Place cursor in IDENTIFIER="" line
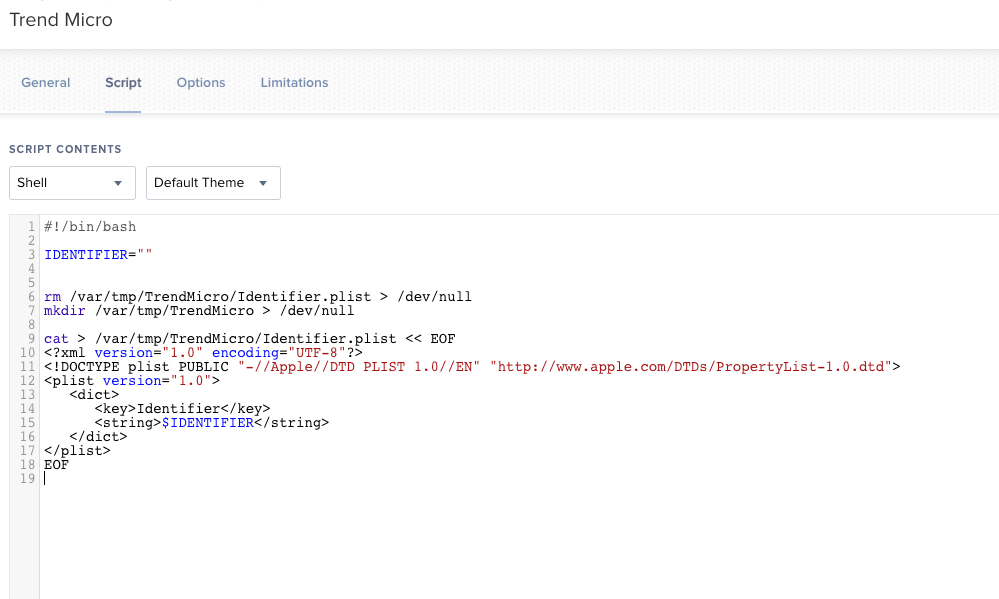The image size is (999, 599). [98, 255]
